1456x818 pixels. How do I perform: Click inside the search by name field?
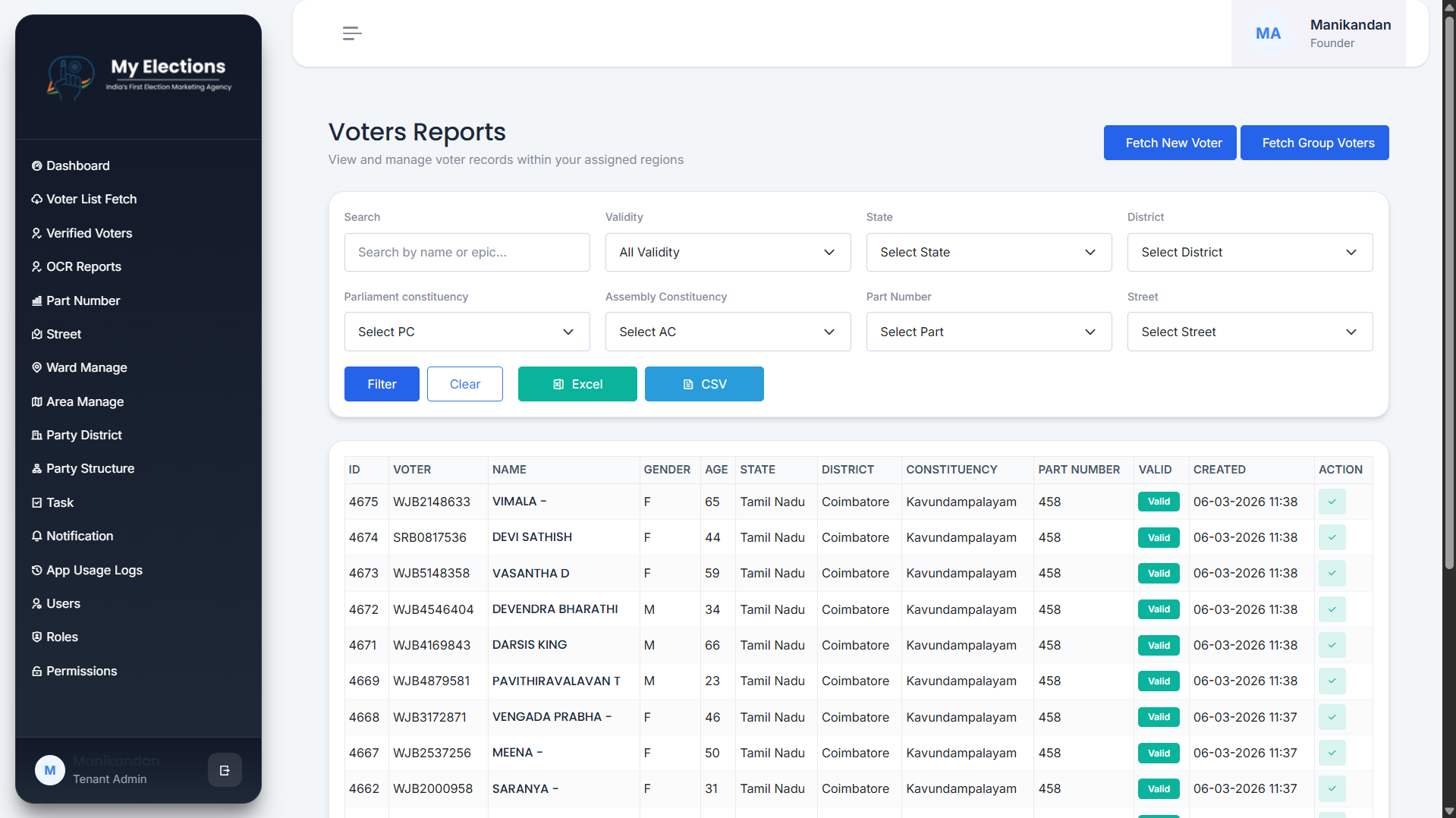click(x=466, y=252)
